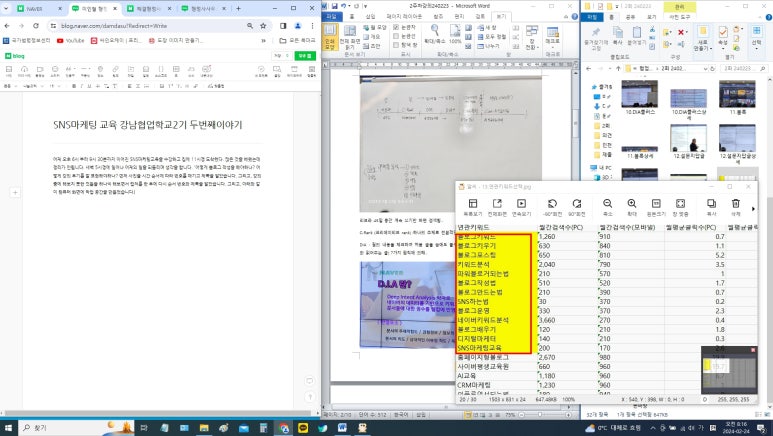Open Word macros (매크로) dropdown

(553, 37)
